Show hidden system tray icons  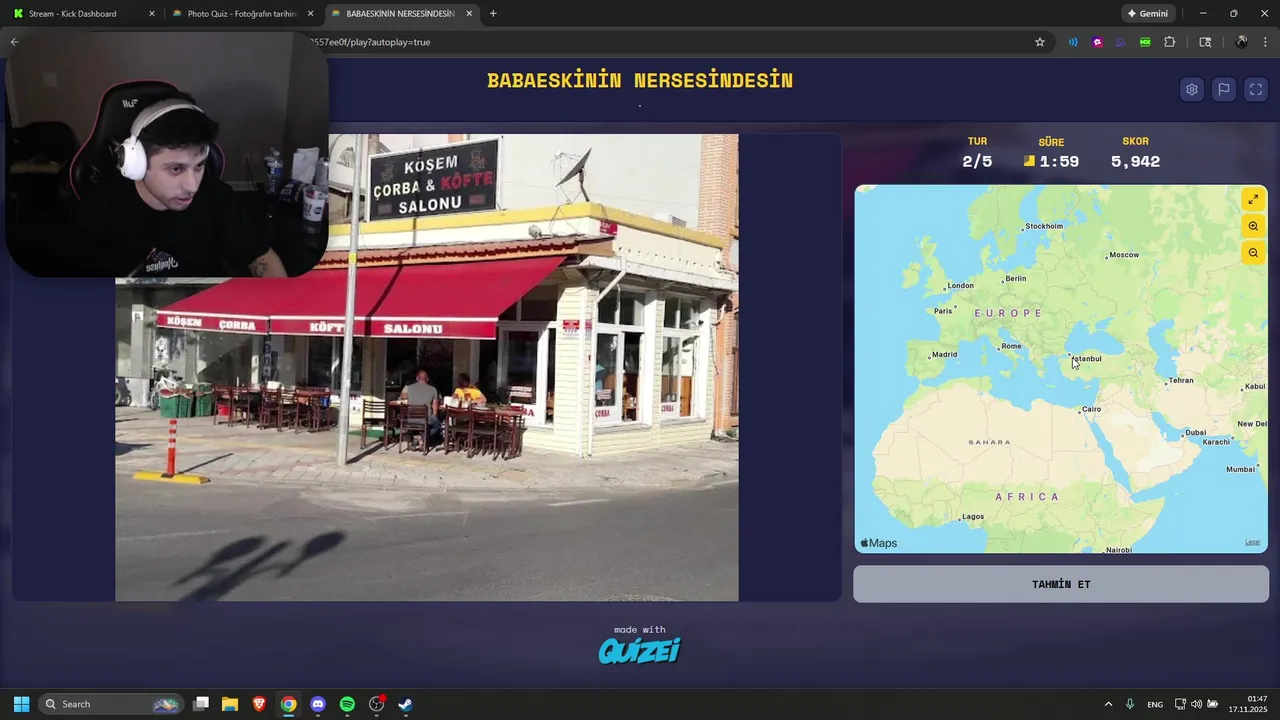pyautogui.click(x=1108, y=704)
